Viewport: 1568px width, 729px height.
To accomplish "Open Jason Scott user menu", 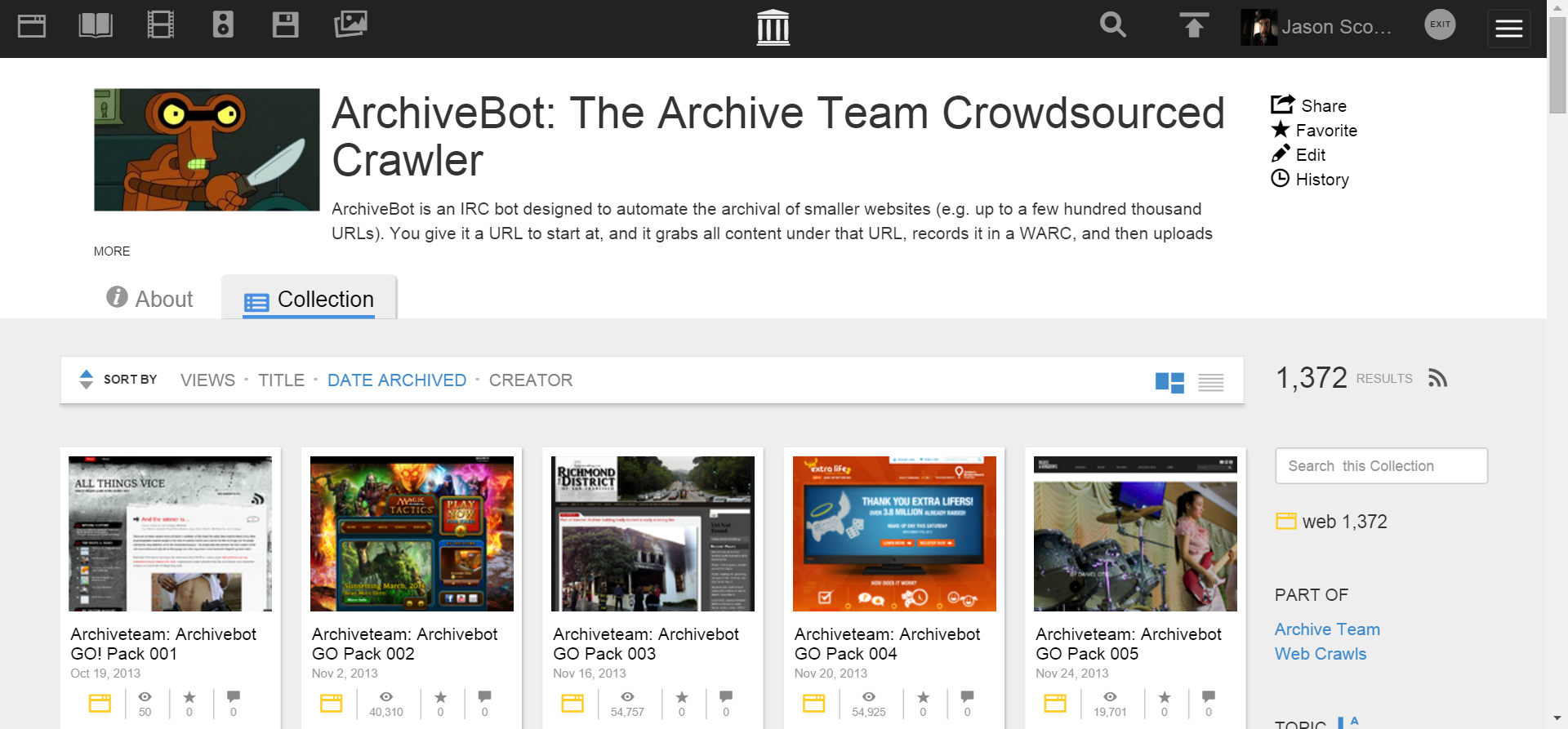I will (x=1317, y=27).
